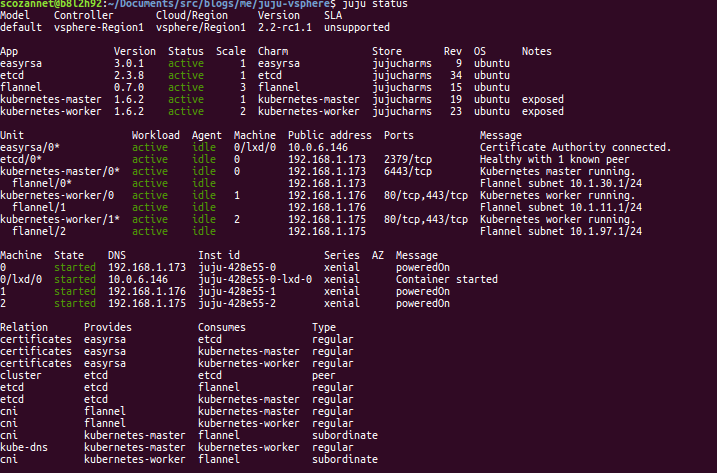Image resolution: width=717 pixels, height=473 pixels.
Task: Click the 'kubernetes-worker/1*' unit name
Action: [x=60, y=218]
